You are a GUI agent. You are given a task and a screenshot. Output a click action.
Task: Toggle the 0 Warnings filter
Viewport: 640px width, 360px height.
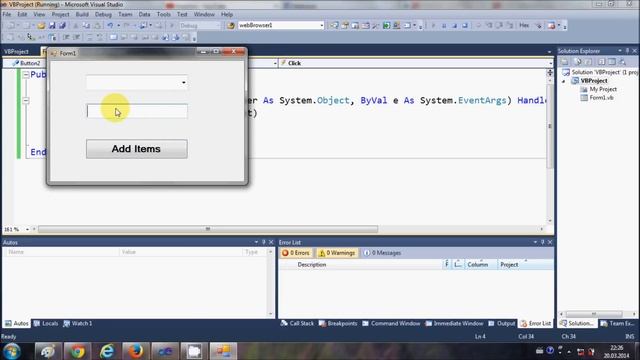(x=337, y=253)
